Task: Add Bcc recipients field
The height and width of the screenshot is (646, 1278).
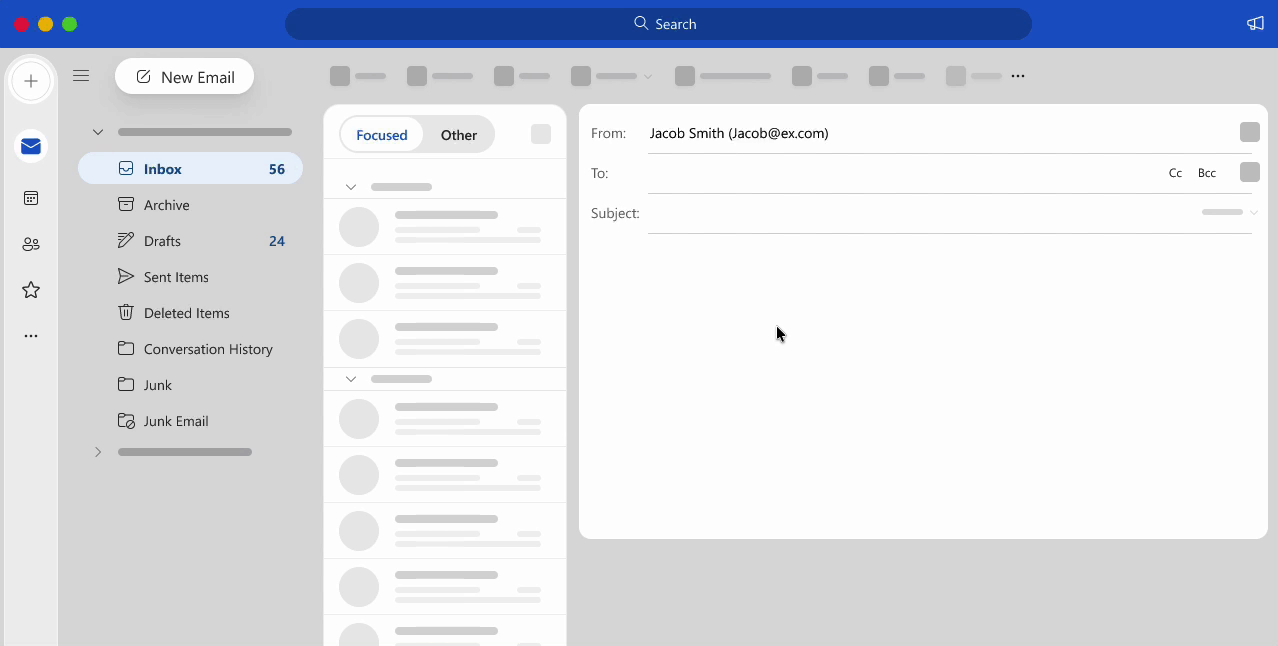Action: click(1207, 173)
